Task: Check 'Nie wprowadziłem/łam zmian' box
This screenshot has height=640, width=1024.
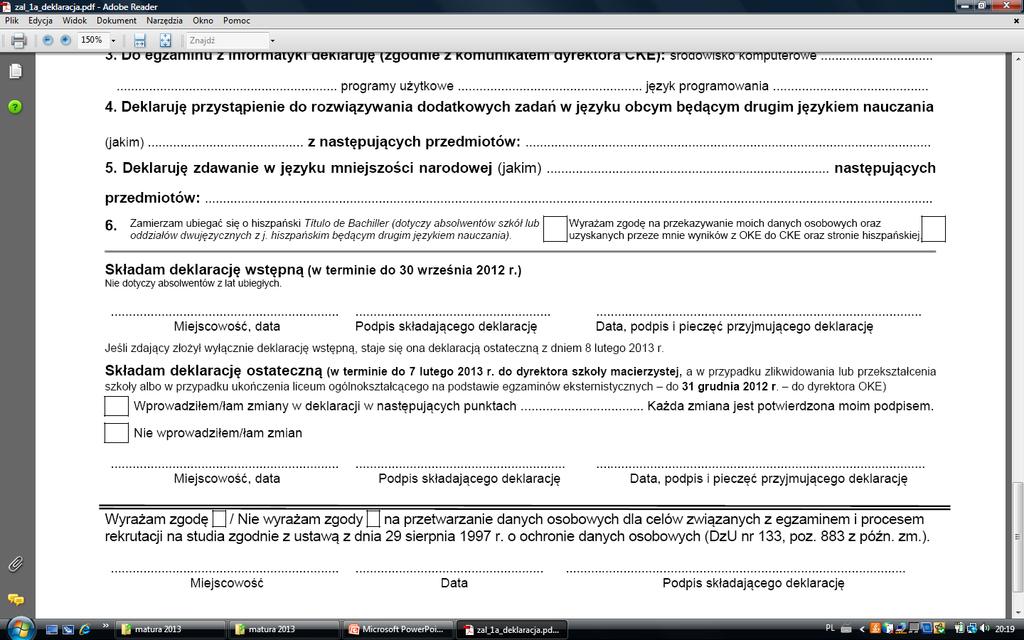Action: tap(116, 432)
